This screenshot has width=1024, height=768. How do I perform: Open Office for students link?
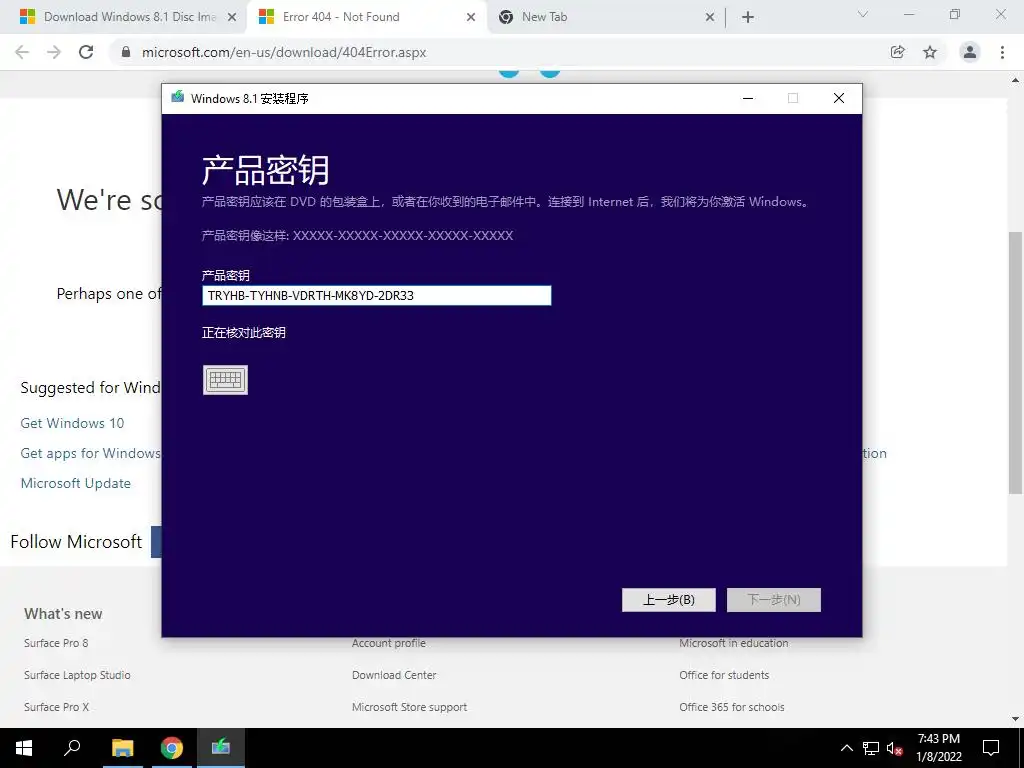tap(724, 675)
